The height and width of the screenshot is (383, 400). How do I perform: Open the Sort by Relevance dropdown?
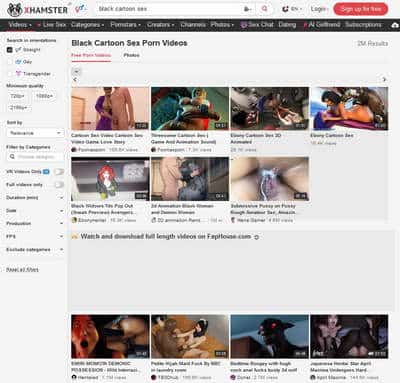[x=35, y=133]
